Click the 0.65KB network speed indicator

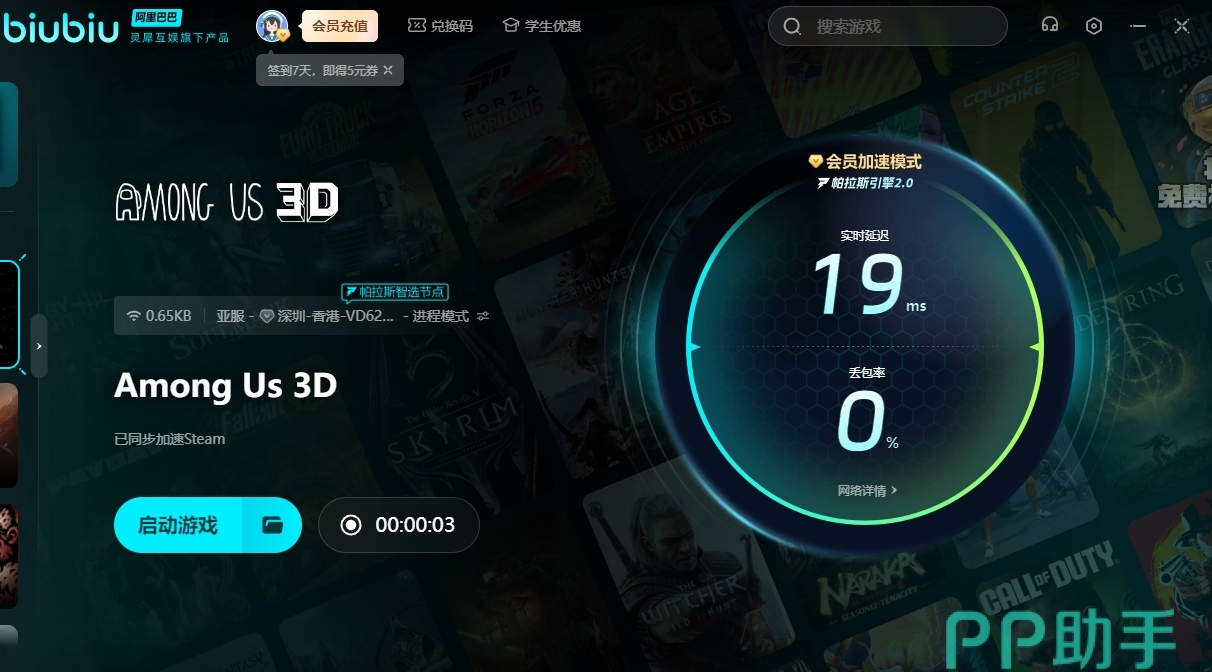point(159,316)
